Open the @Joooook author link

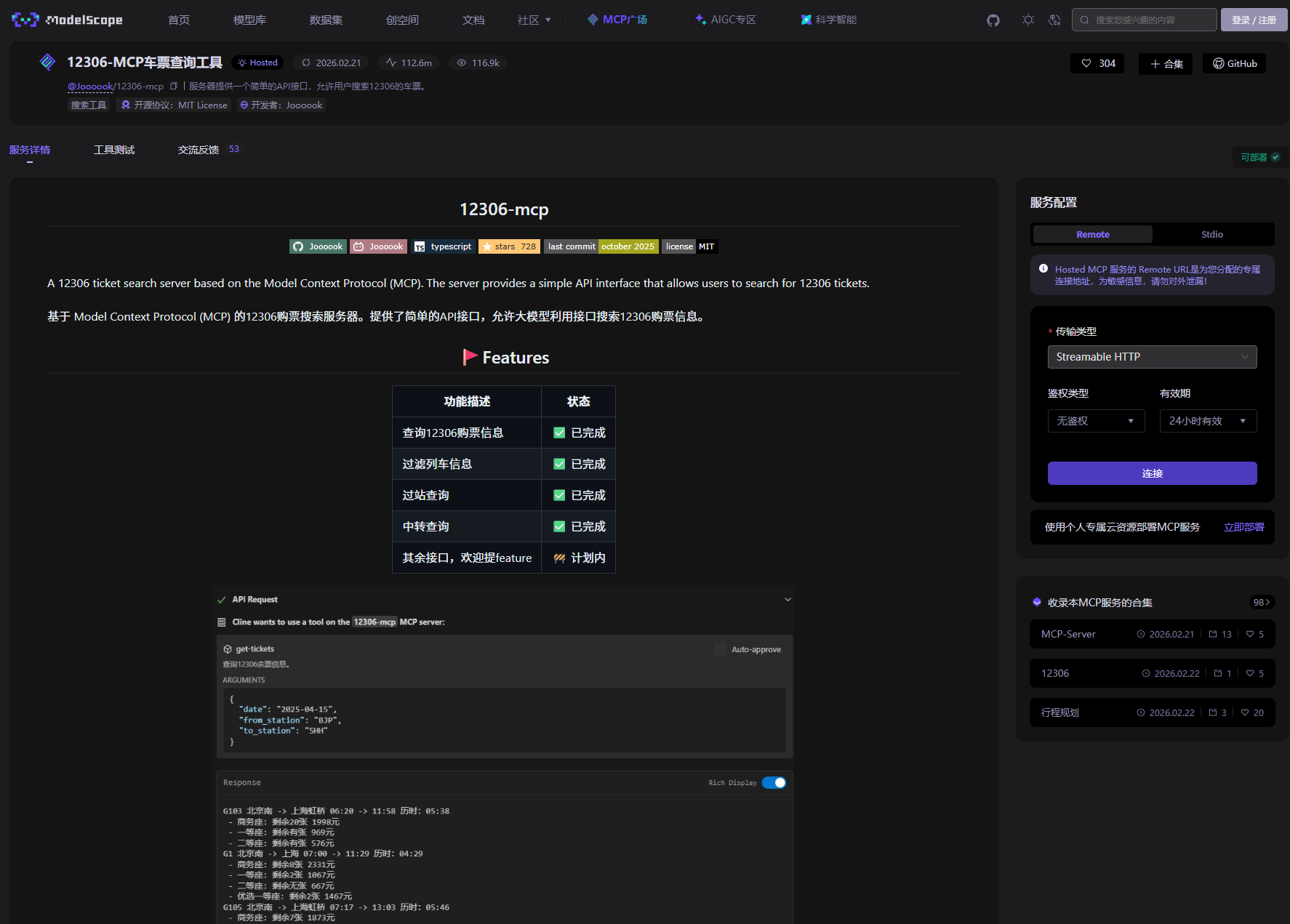(91, 86)
